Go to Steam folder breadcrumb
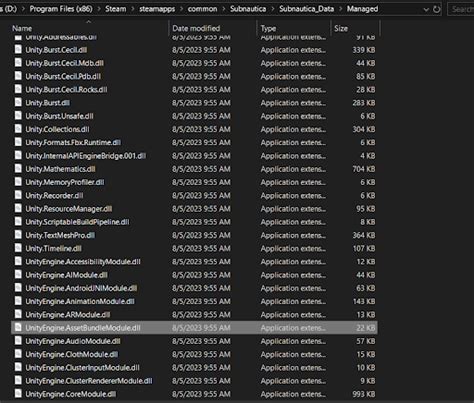 click(116, 9)
